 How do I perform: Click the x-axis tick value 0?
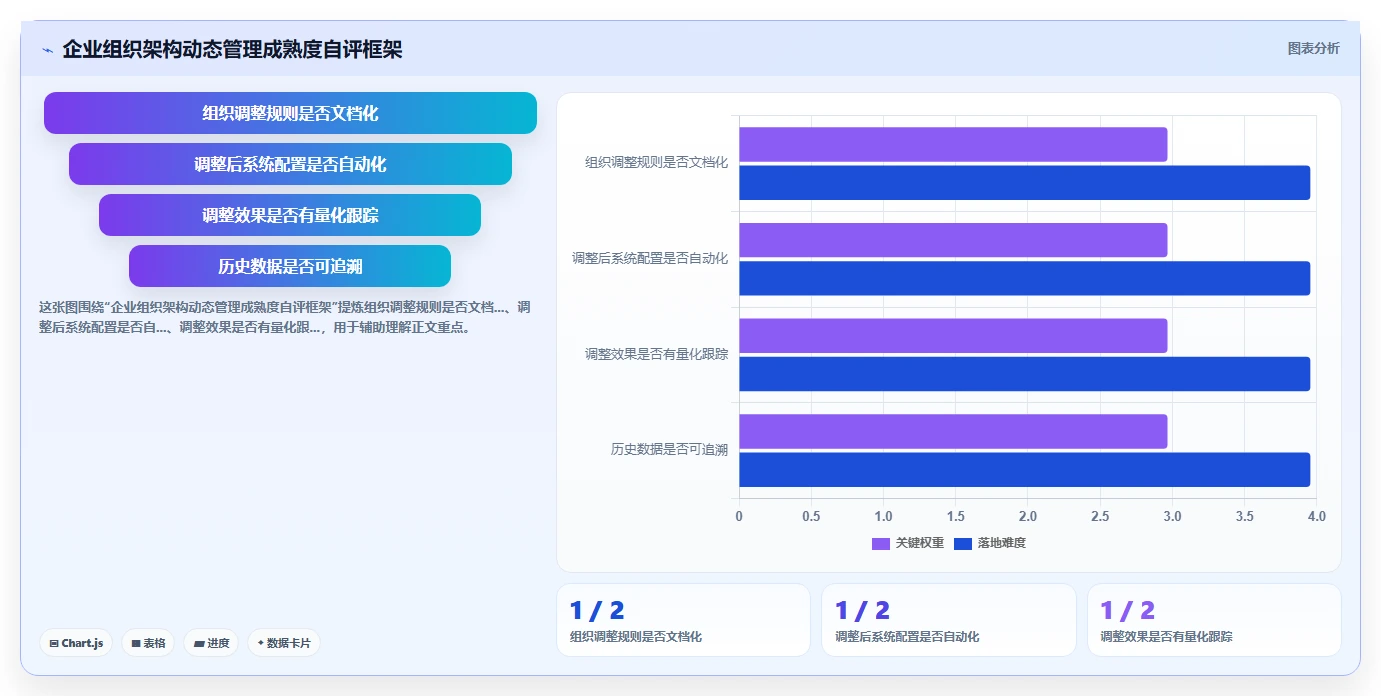pos(739,517)
